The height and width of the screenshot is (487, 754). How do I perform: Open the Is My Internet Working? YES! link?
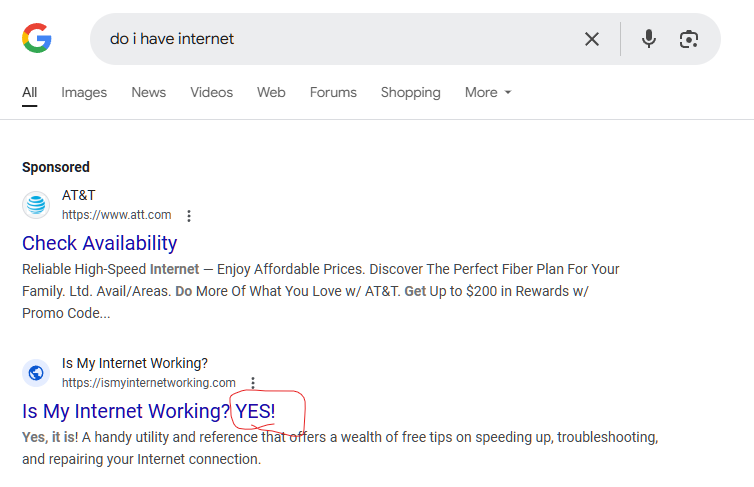[x=148, y=411]
